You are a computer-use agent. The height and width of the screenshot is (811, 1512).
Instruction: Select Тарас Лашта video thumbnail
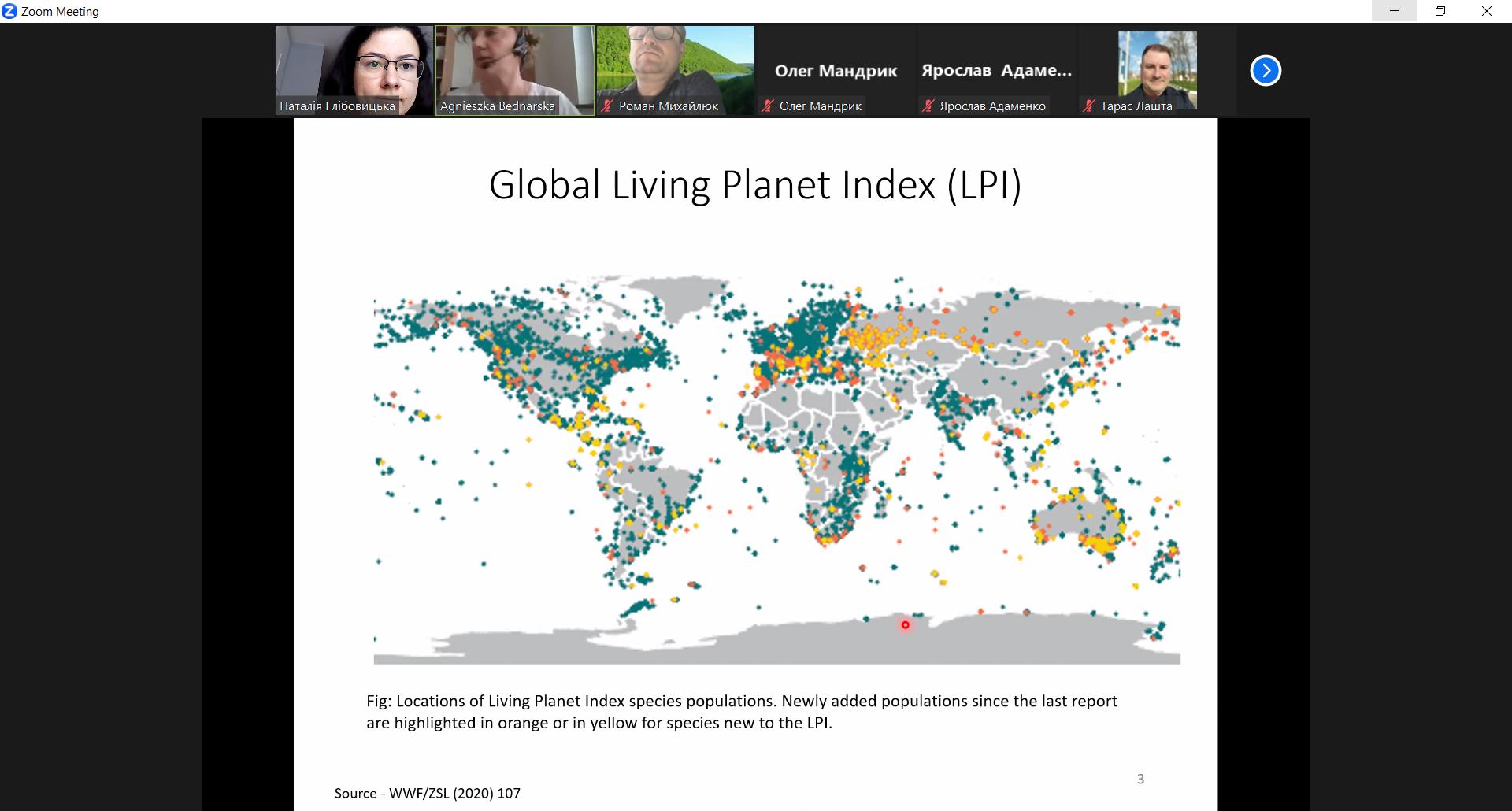click(1158, 71)
